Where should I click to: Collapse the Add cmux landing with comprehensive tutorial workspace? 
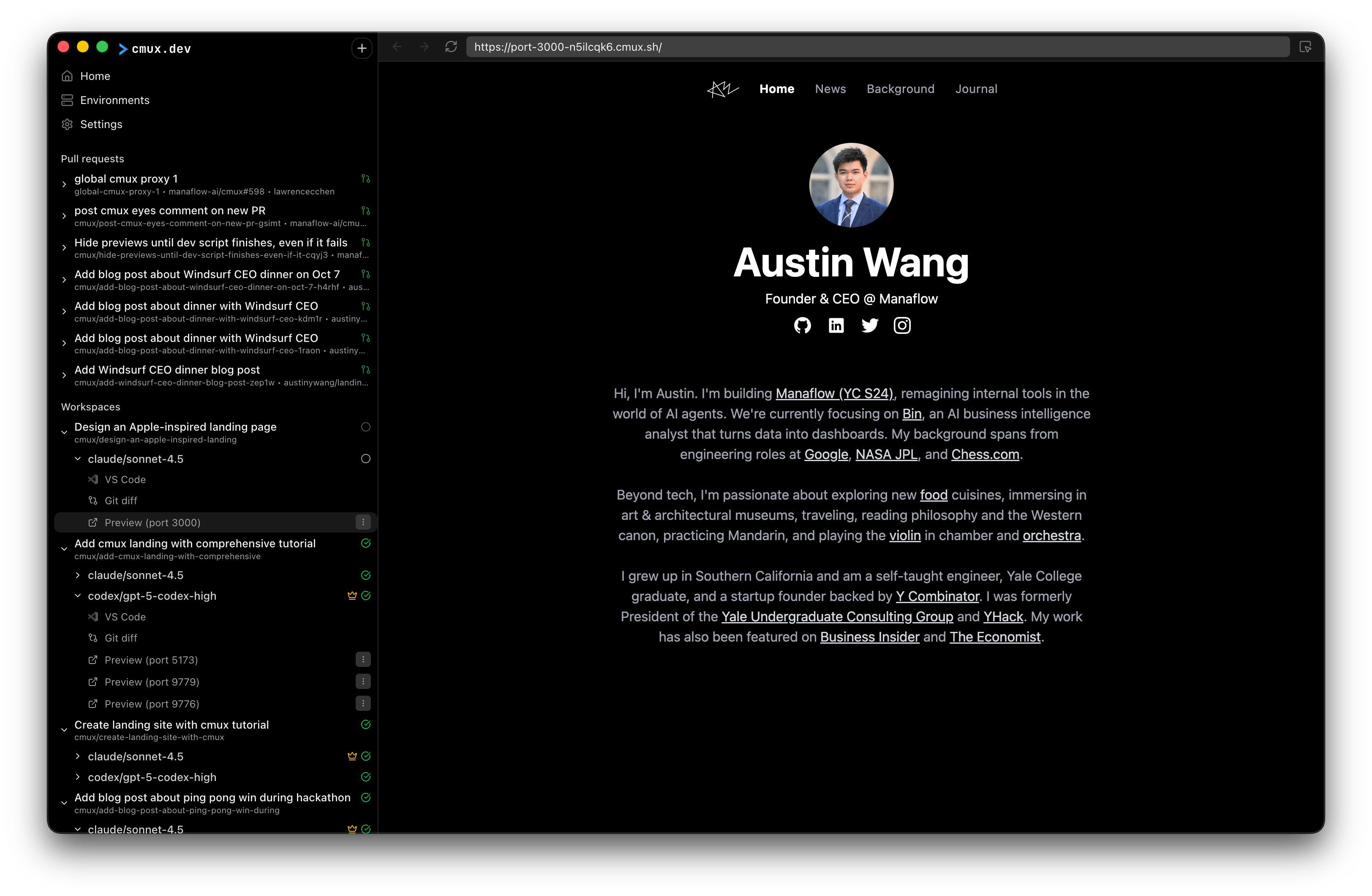64,549
